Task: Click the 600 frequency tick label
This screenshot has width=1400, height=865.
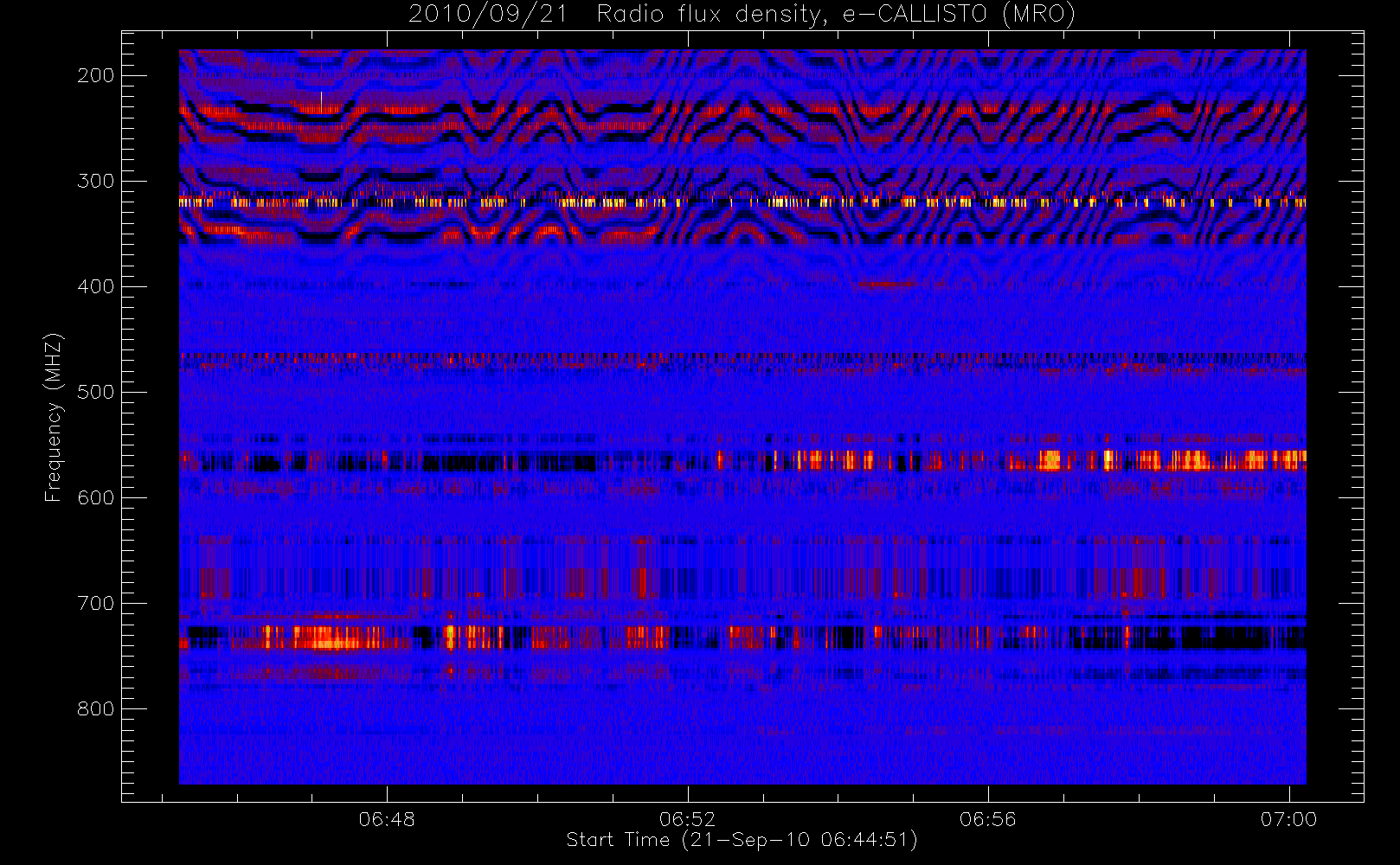Action: click(96, 497)
